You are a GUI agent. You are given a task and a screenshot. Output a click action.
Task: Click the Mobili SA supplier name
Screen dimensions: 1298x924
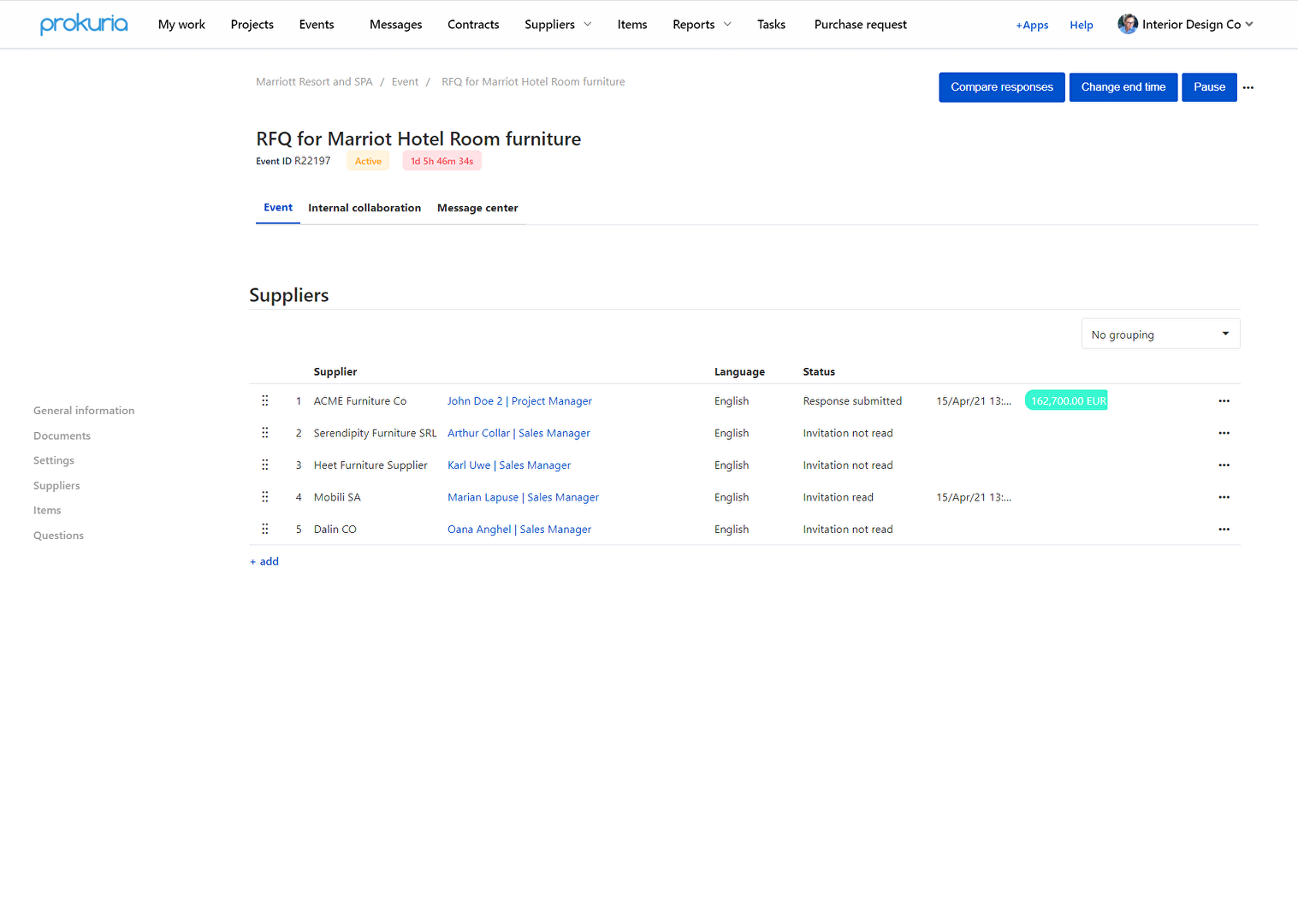click(337, 497)
